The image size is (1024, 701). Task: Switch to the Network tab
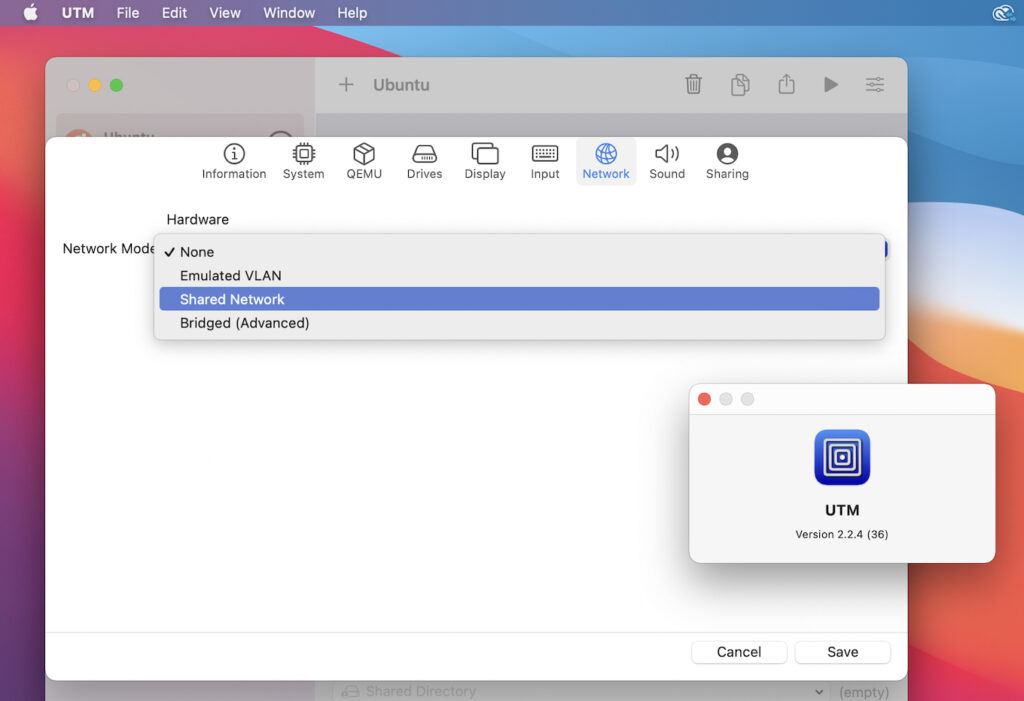pyautogui.click(x=606, y=160)
